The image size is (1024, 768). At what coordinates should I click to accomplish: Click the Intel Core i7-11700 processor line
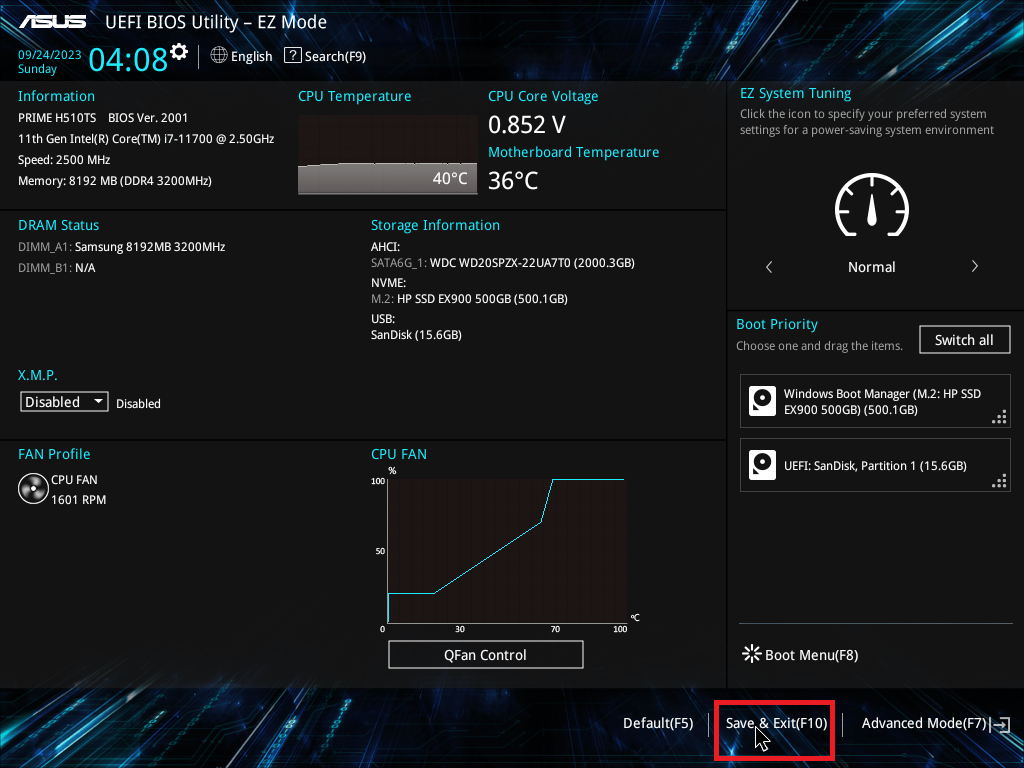(x=146, y=138)
